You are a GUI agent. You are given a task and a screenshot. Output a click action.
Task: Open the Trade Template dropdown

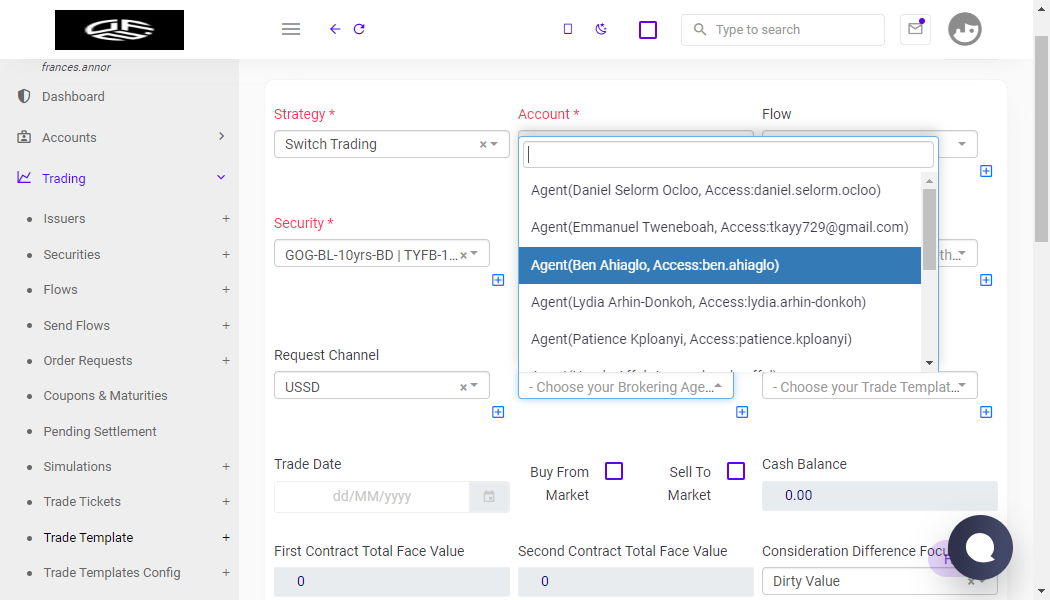click(869, 386)
